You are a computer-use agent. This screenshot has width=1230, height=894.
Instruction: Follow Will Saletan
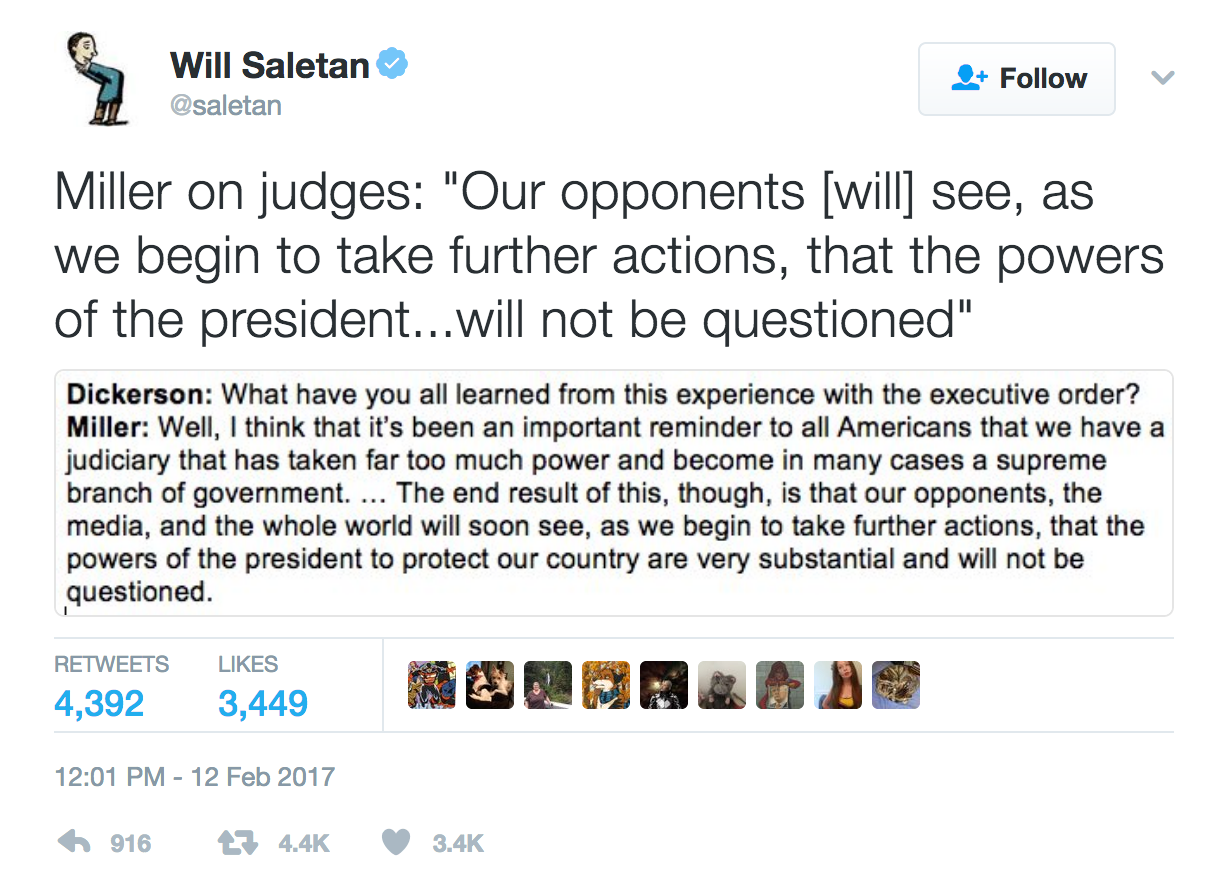(x=1016, y=79)
